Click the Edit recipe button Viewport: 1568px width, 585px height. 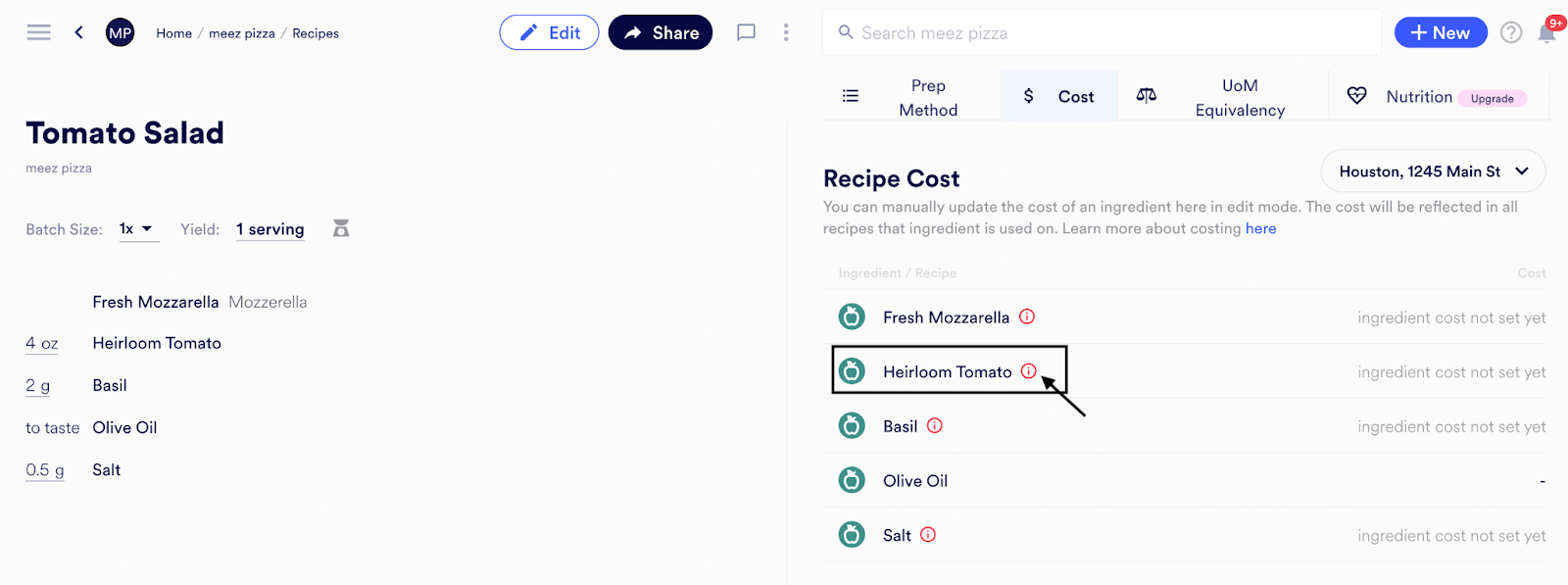pyautogui.click(x=549, y=32)
